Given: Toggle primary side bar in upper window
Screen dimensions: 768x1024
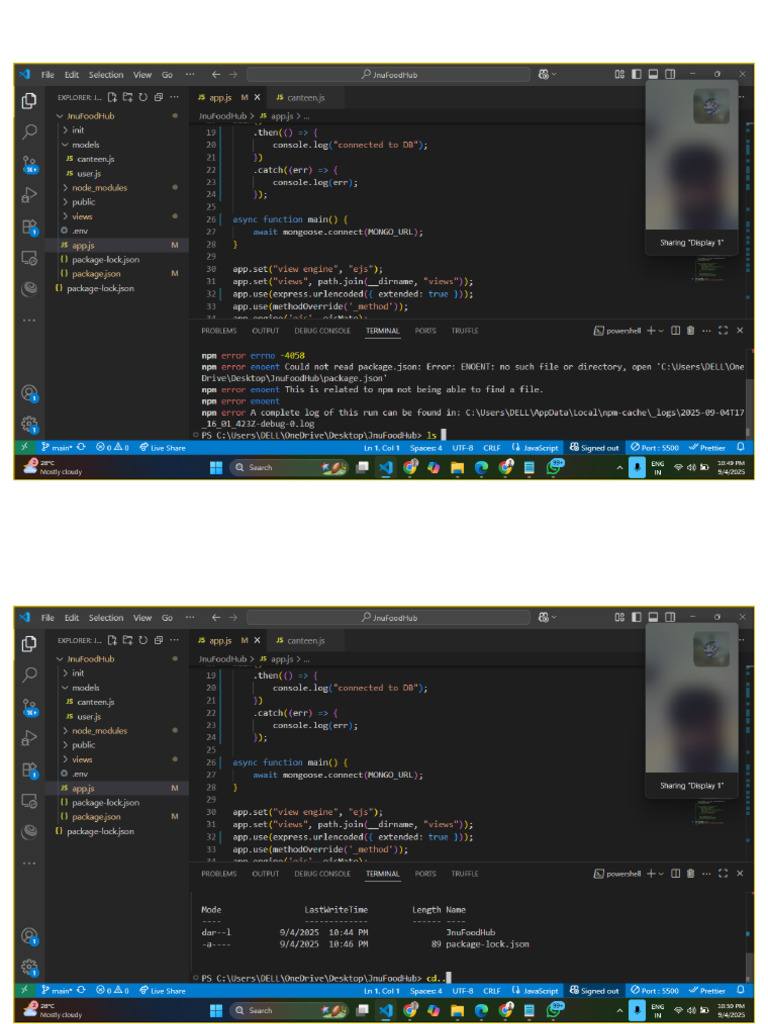Looking at the screenshot, I should pyautogui.click(x=636, y=74).
